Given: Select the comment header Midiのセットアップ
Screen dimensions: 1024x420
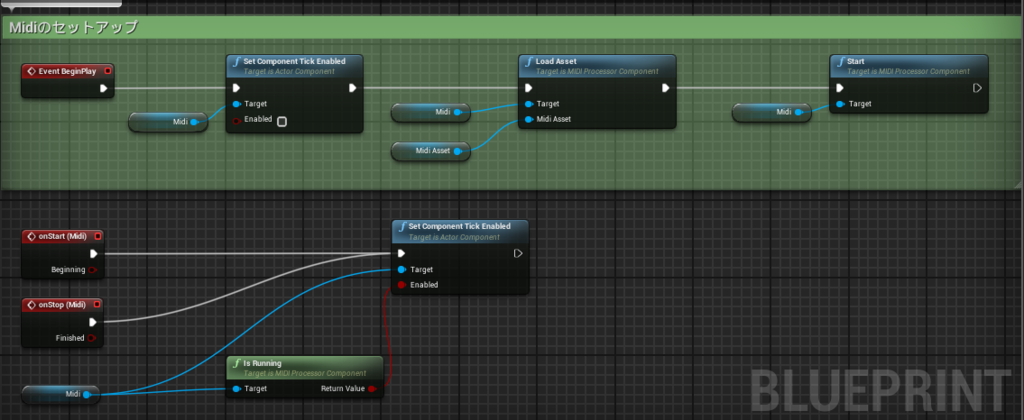Looking at the screenshot, I should pos(74,28).
